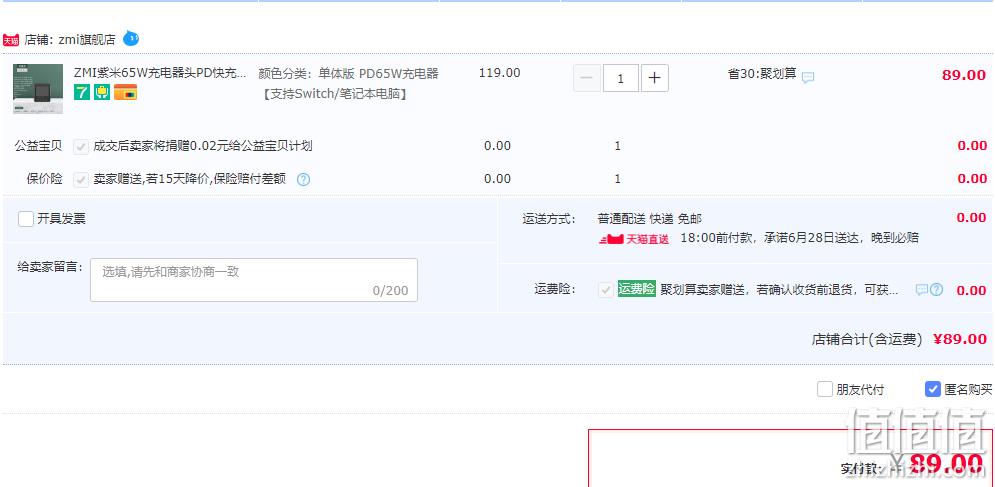Toggle the 运费险 checkbox
995x487 pixels.
606,290
